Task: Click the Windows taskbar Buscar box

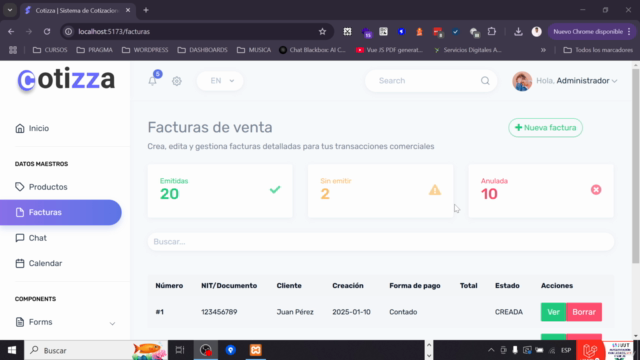Action: tap(96, 350)
